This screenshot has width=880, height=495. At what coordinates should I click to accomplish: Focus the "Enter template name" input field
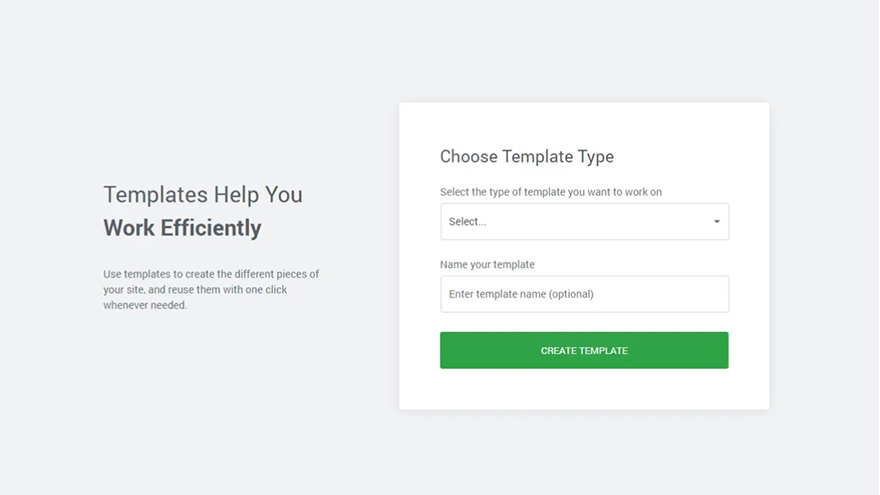(x=584, y=294)
